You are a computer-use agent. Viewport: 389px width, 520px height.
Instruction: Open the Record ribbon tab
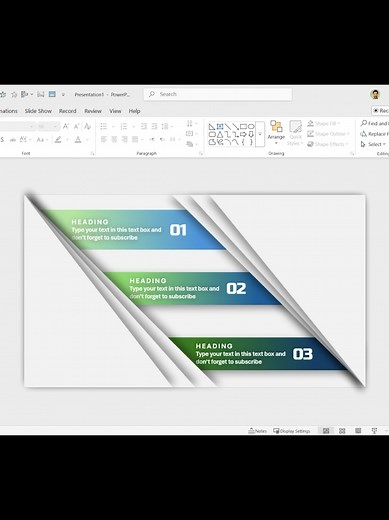68,111
